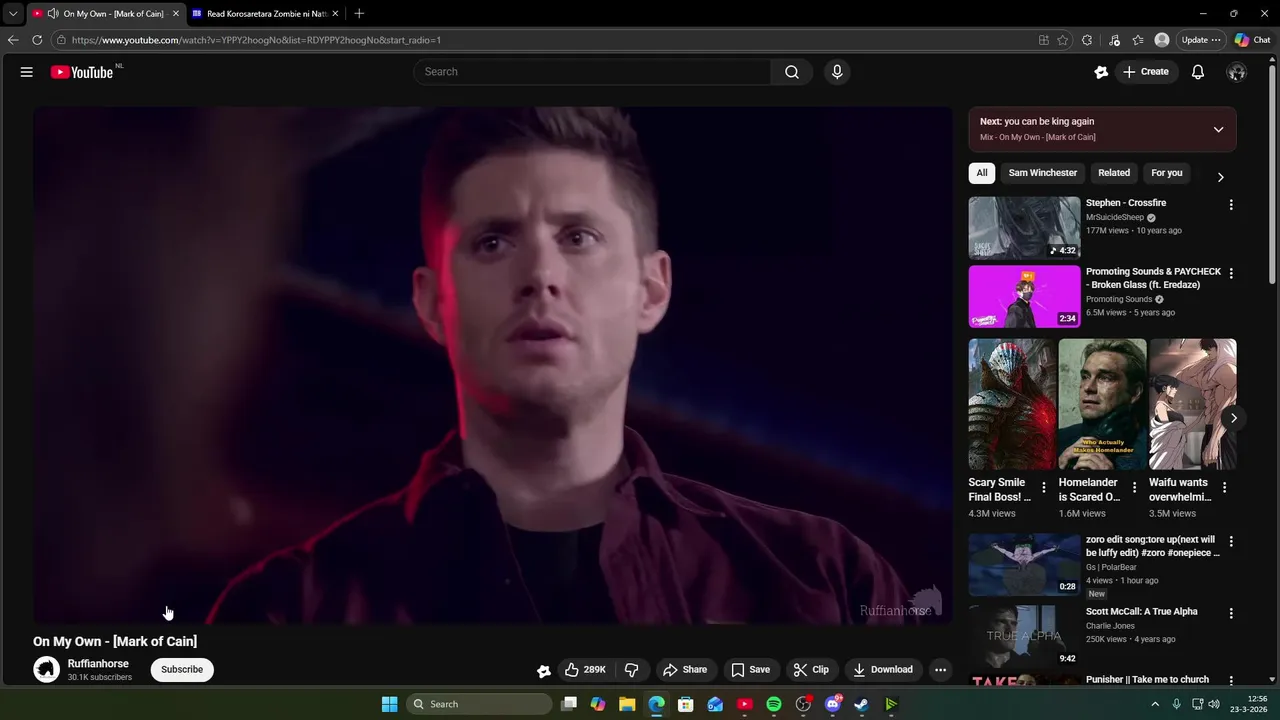Click the sparkle icon left of Like
The width and height of the screenshot is (1280, 720).
[x=543, y=671]
